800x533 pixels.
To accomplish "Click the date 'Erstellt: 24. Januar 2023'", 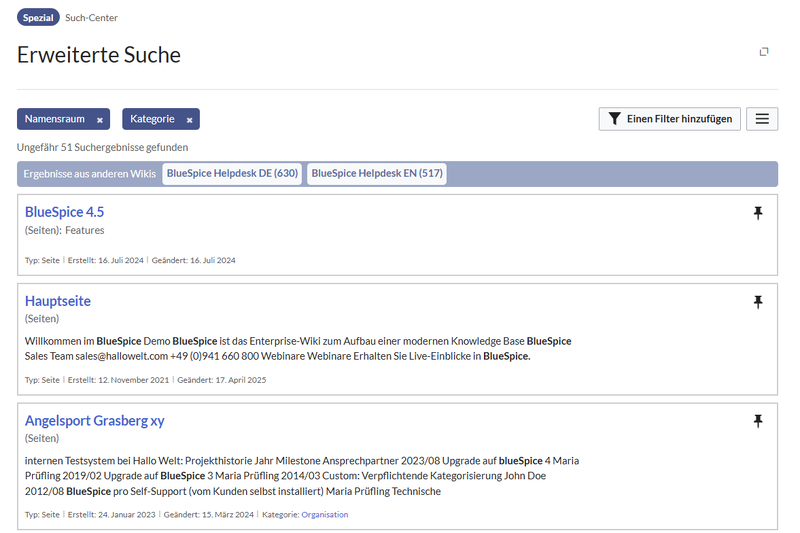I will (112, 515).
